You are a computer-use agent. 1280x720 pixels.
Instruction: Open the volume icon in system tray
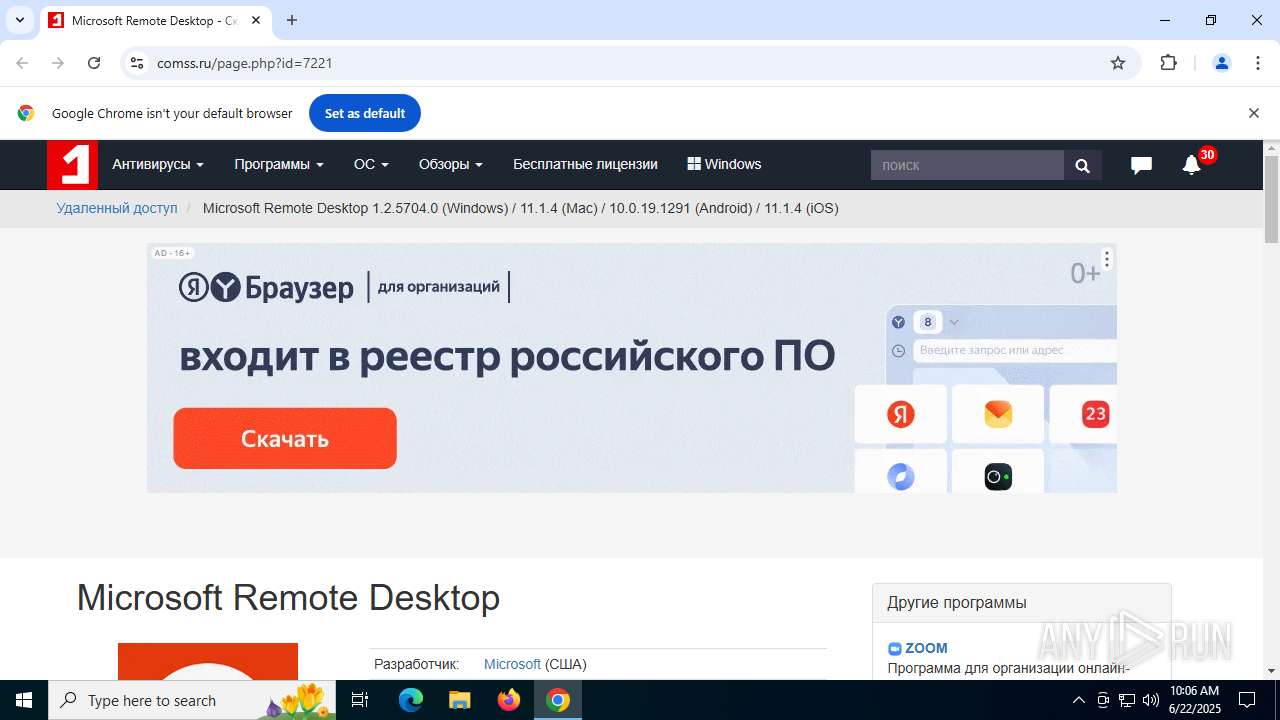click(1151, 700)
